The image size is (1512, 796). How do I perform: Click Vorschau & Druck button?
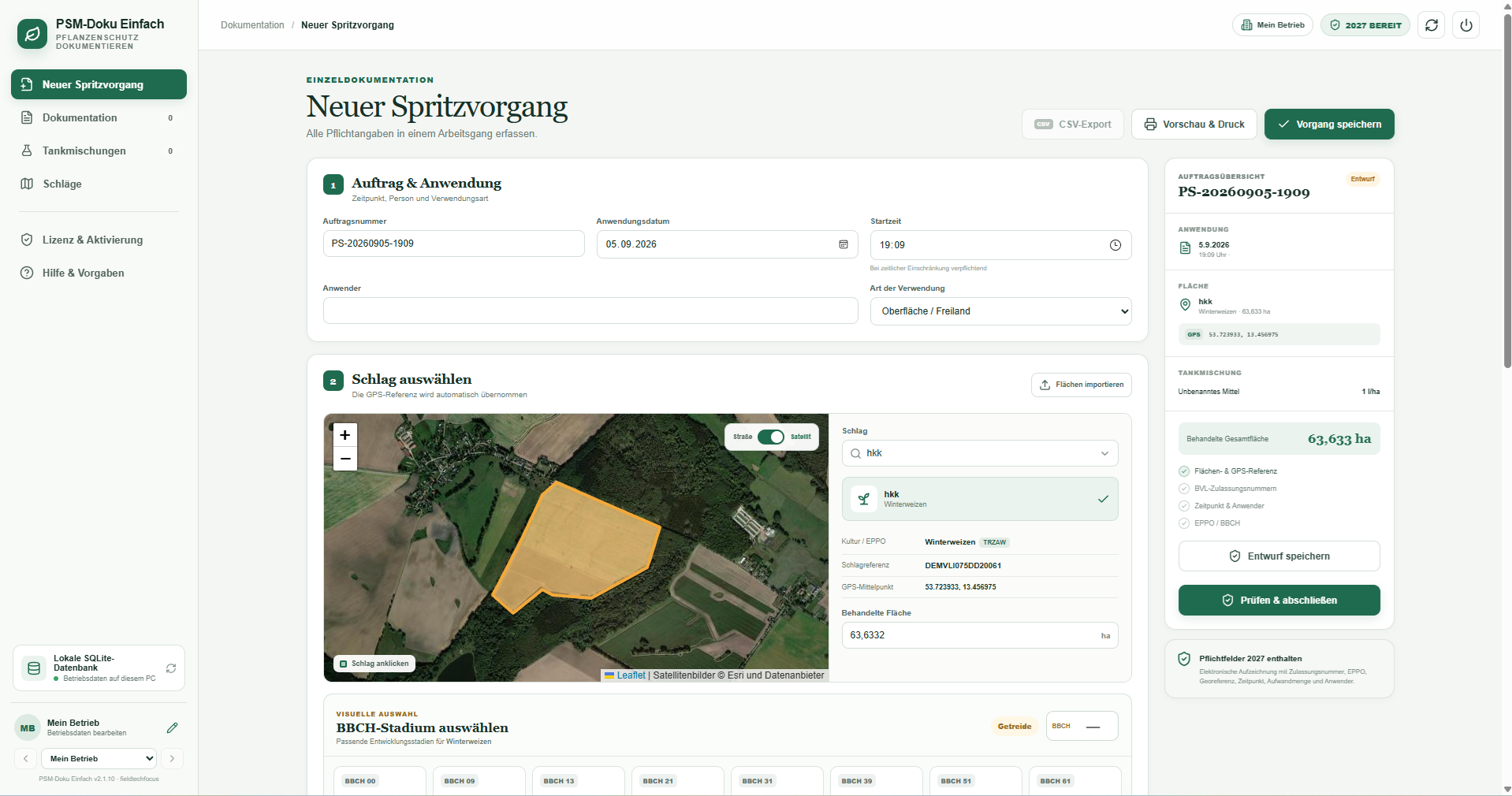pos(1194,125)
